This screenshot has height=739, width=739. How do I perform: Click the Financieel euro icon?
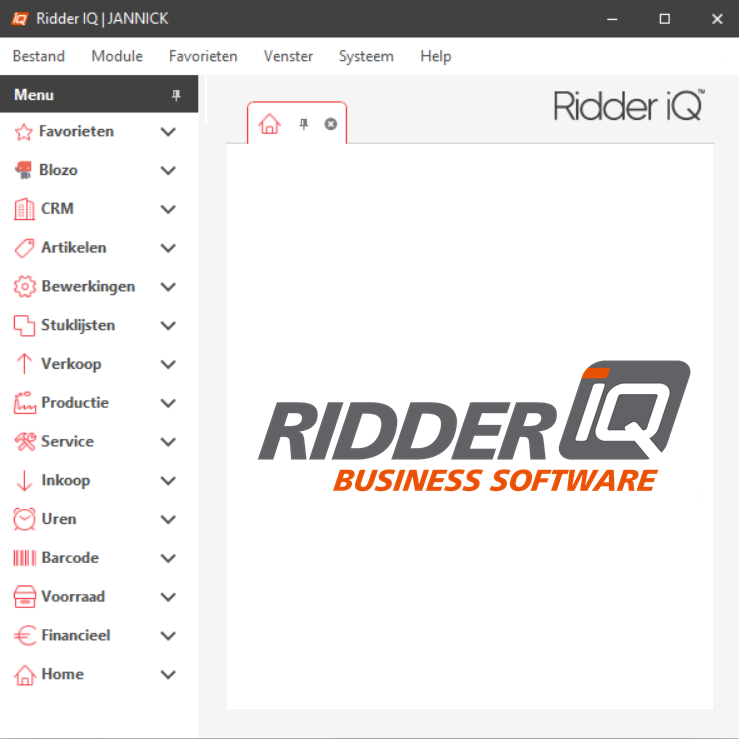coord(24,636)
